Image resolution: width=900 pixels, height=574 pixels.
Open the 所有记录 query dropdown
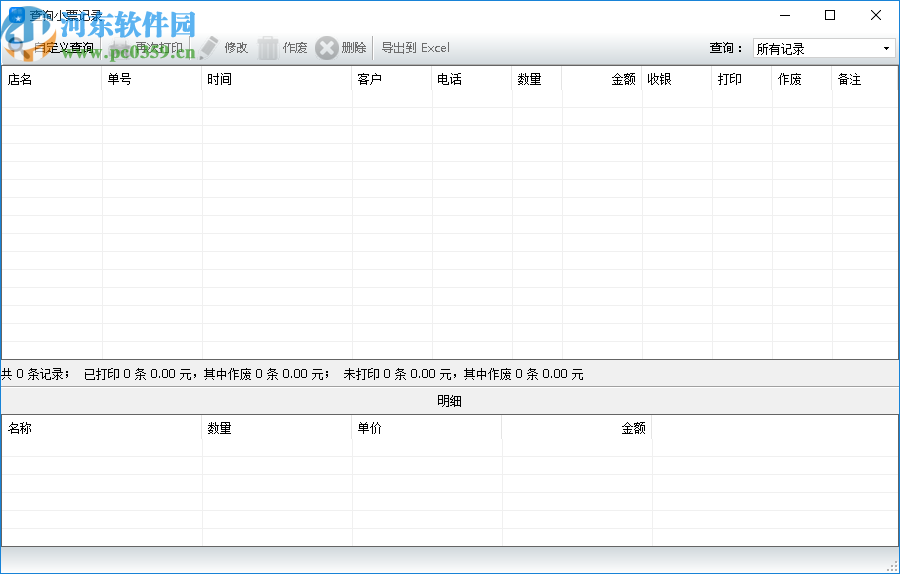click(824, 49)
